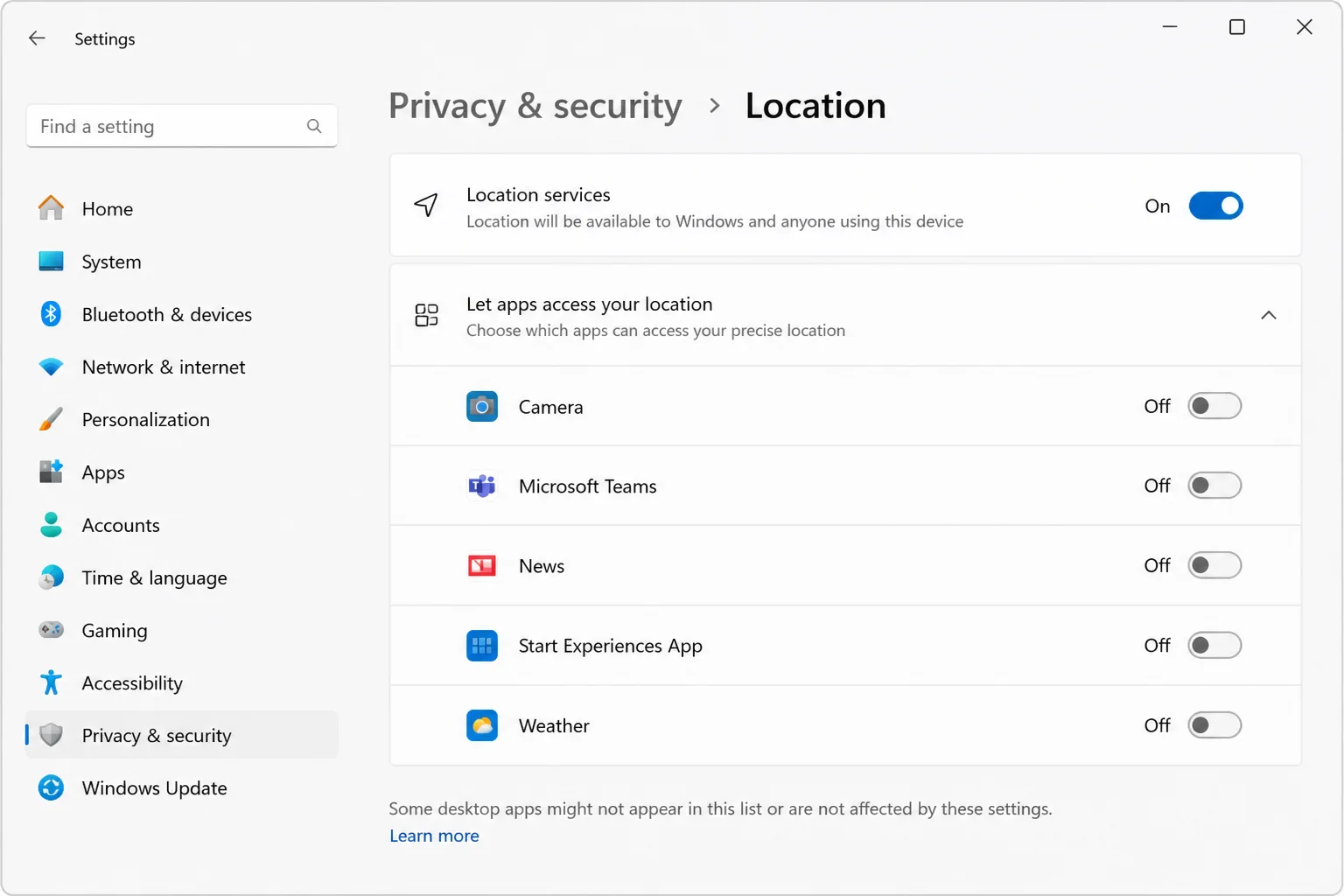Click the Let apps access your location text
The width and height of the screenshot is (1344, 896).
tap(589, 304)
